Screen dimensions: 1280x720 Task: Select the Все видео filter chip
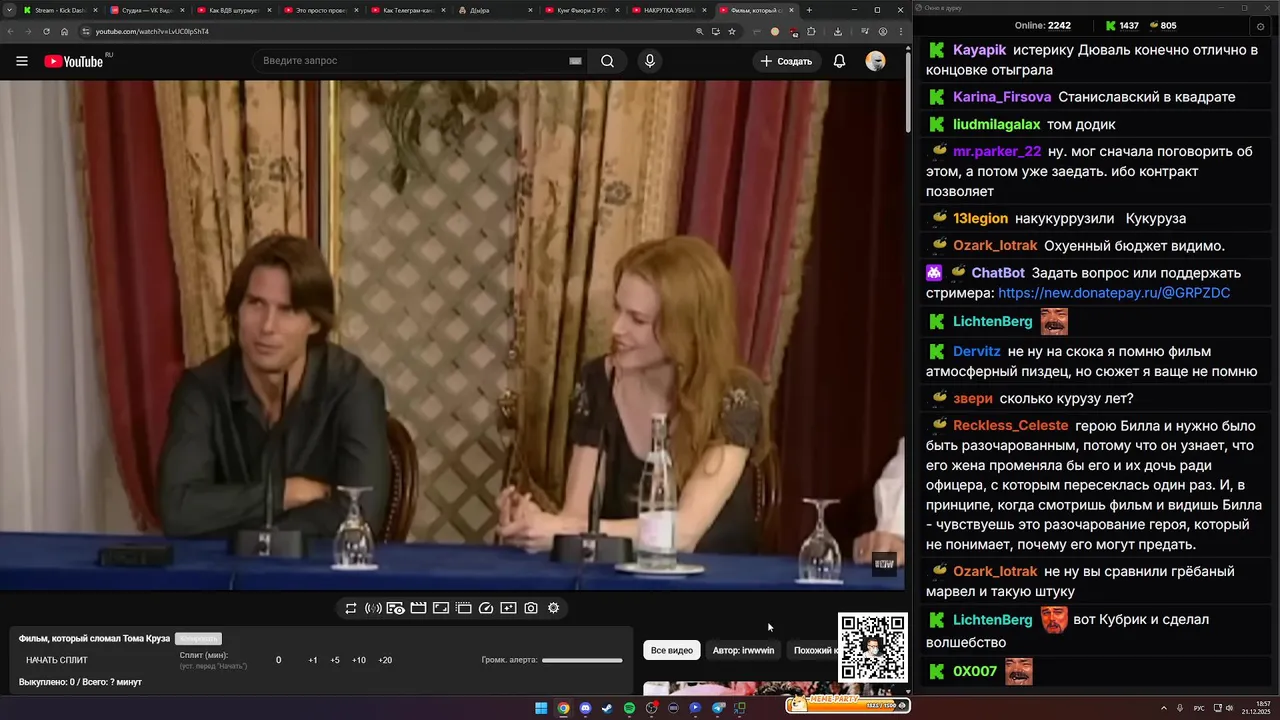672,650
